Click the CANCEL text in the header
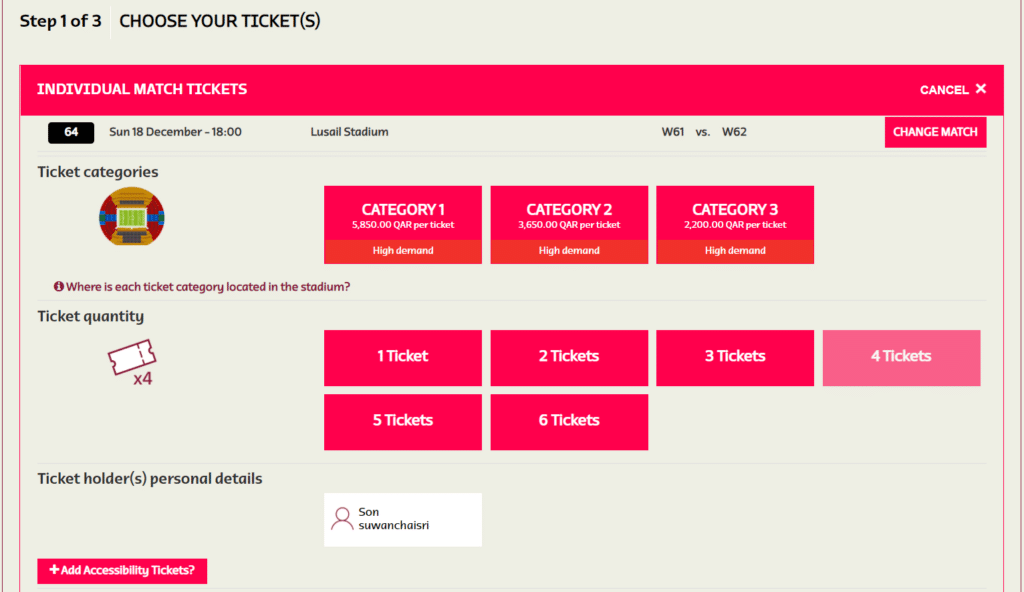 [944, 90]
